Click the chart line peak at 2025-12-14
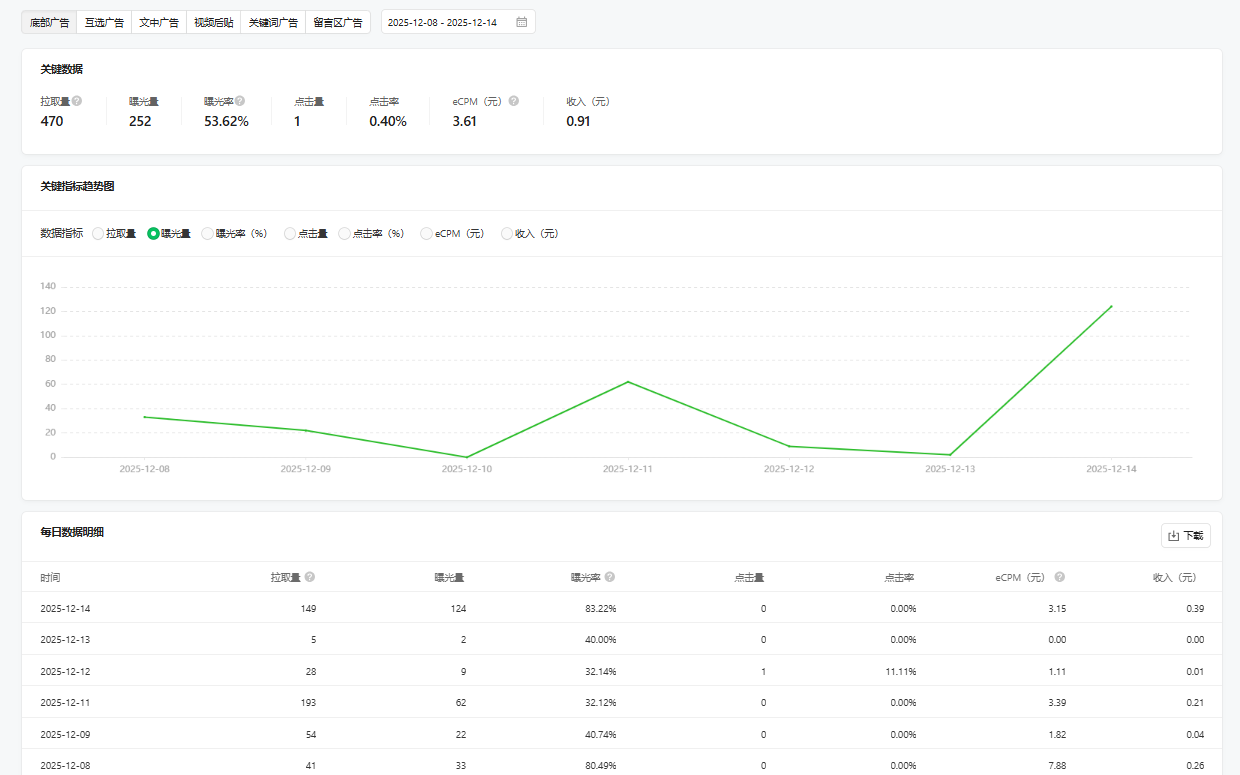Screen dimensions: 1240x775 [1111, 306]
